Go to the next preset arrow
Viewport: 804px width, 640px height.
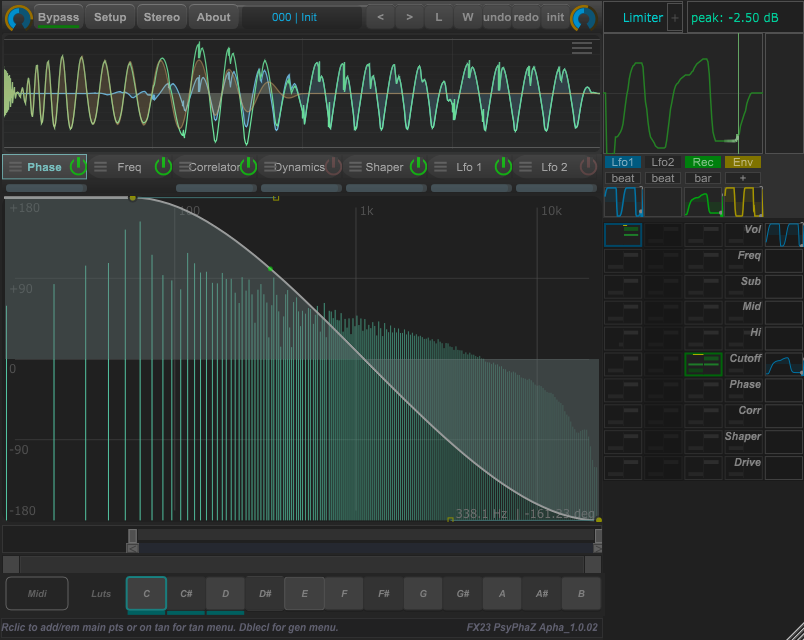click(x=407, y=17)
